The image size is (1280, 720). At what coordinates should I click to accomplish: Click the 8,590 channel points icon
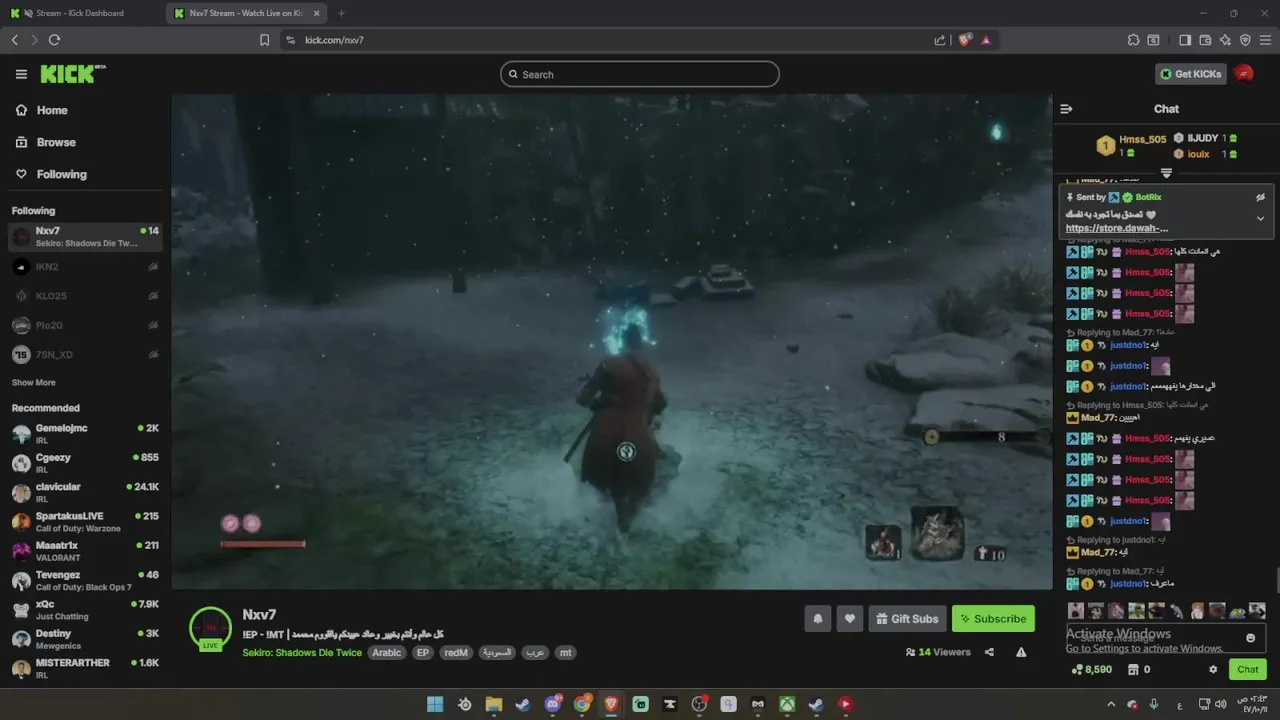[x=1076, y=670]
